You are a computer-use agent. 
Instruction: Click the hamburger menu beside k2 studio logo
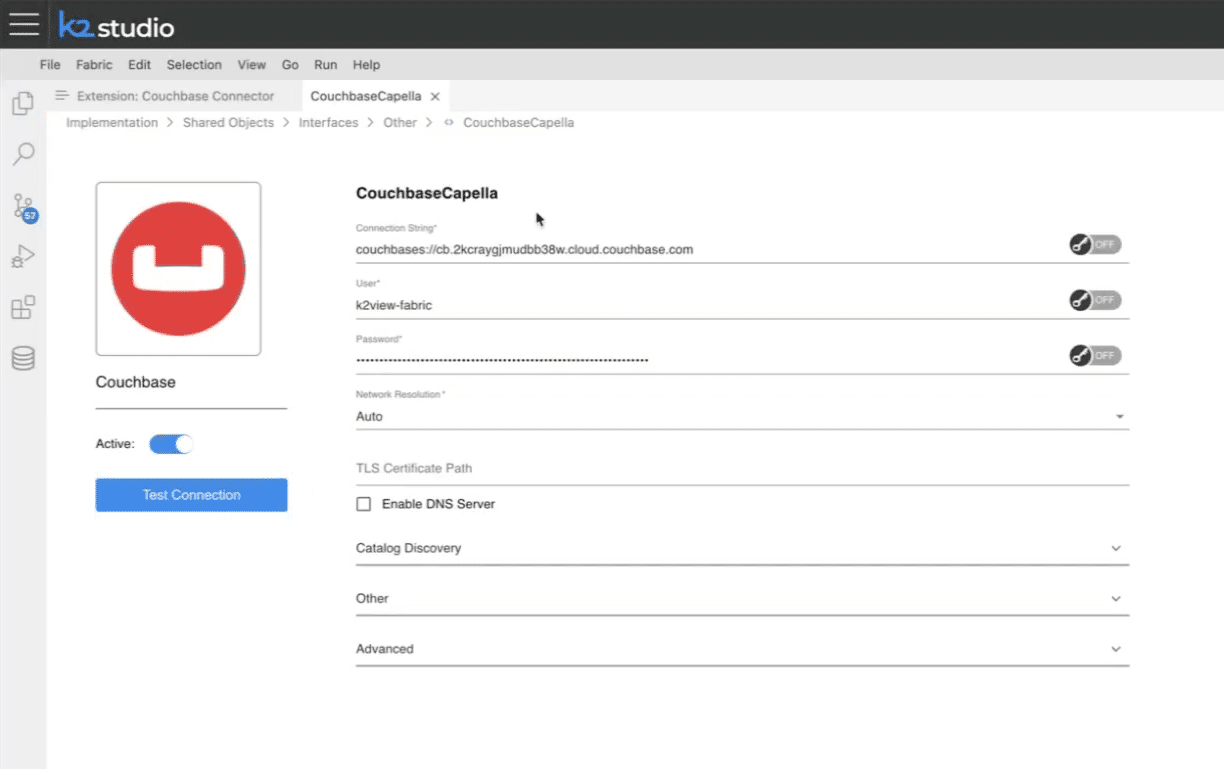(x=23, y=24)
